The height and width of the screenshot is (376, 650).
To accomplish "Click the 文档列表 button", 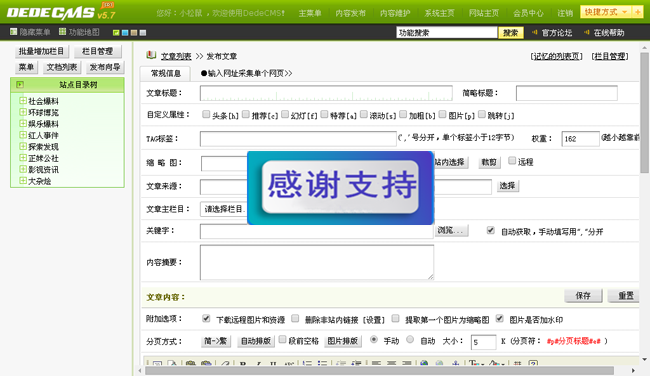I will click(62, 67).
